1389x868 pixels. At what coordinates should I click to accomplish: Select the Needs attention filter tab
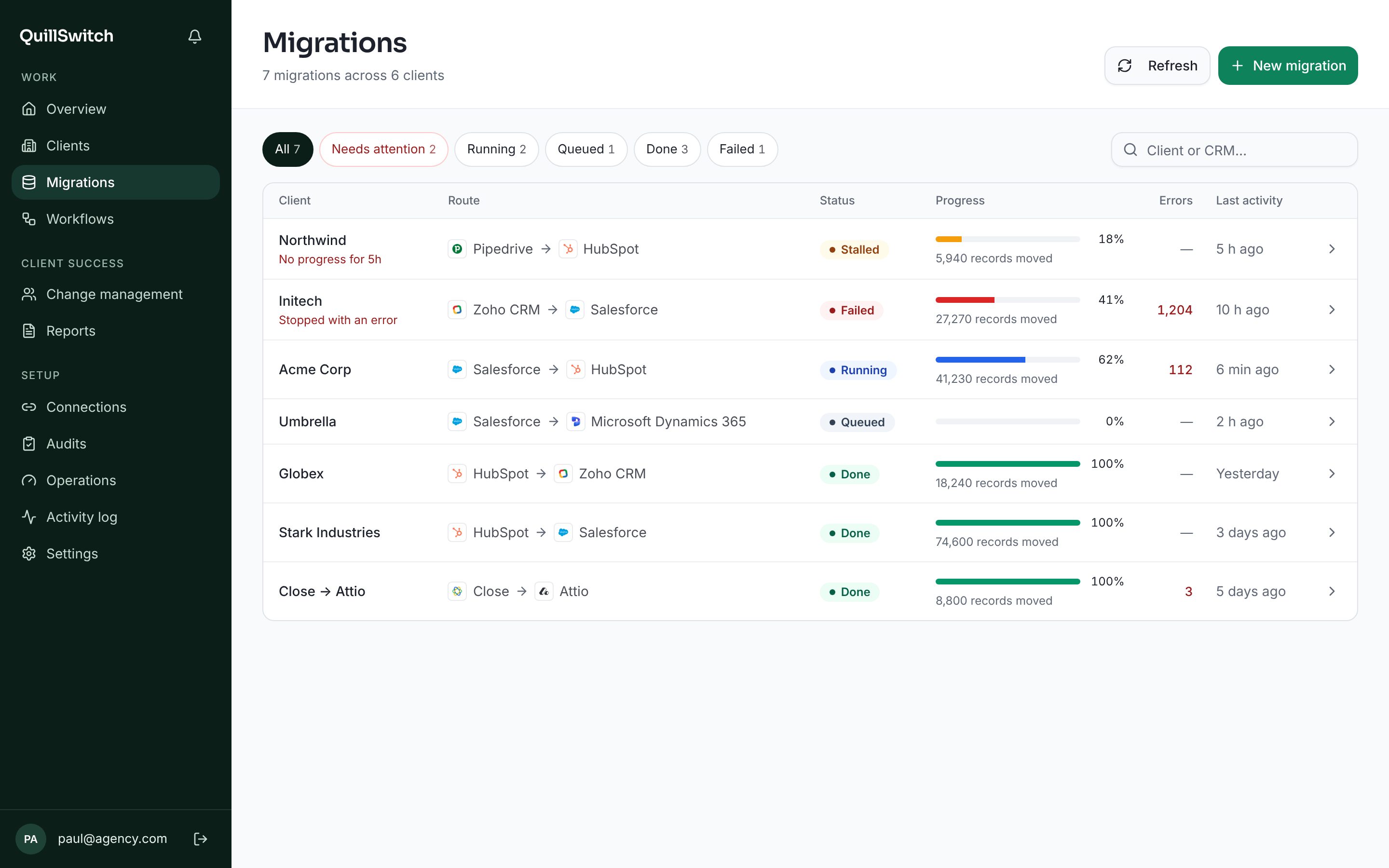click(383, 149)
